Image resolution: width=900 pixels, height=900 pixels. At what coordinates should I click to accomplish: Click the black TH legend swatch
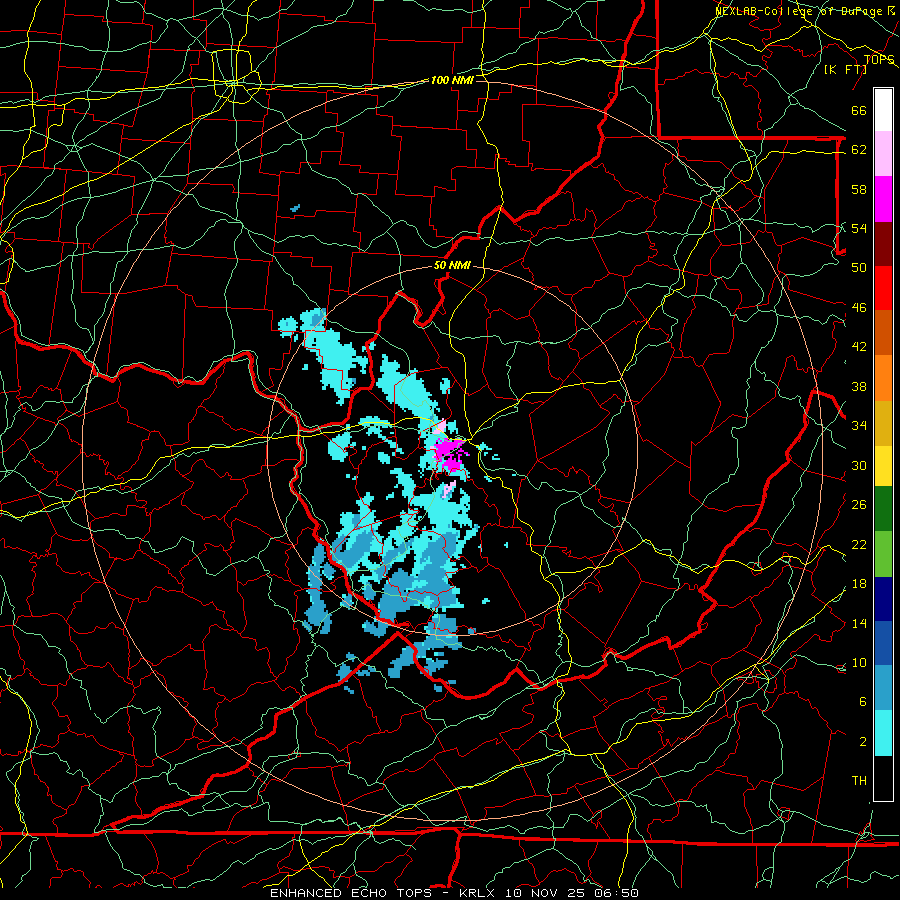point(883,778)
